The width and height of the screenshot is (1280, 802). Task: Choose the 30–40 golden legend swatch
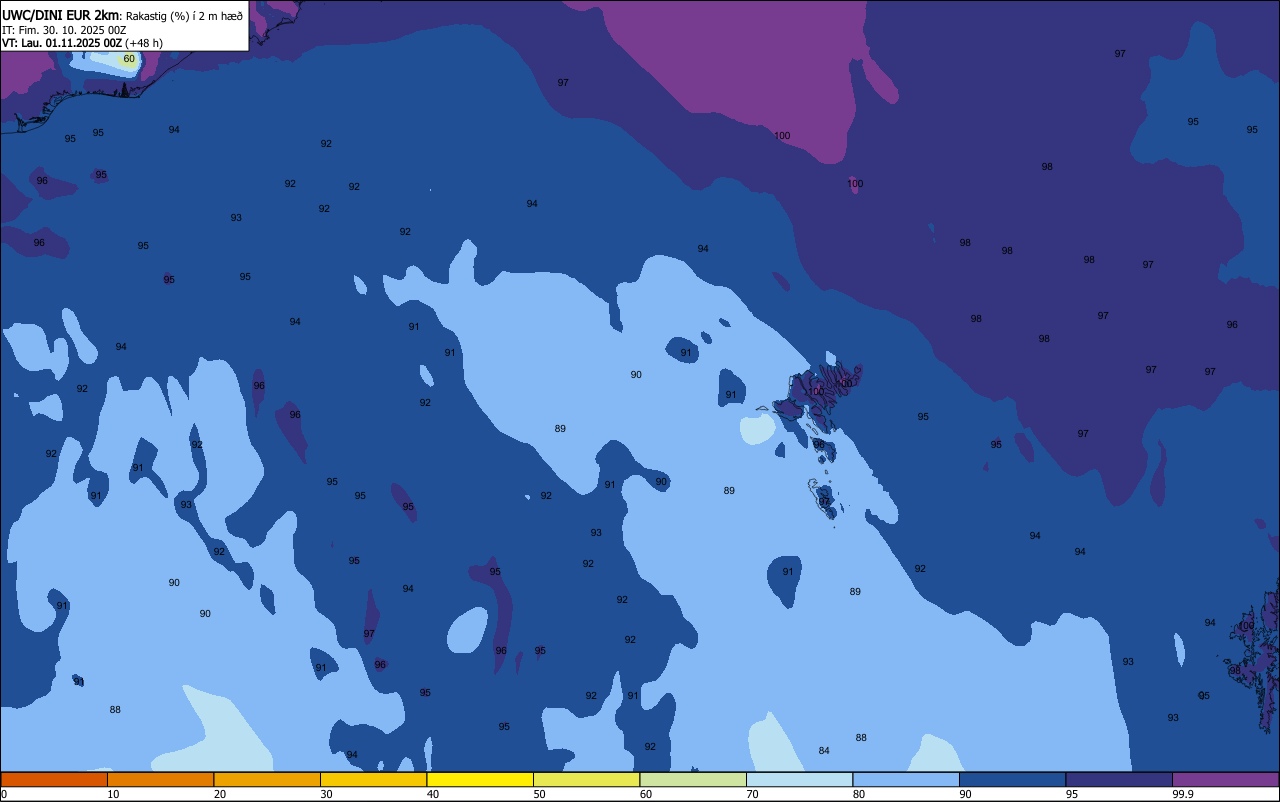click(x=373, y=779)
